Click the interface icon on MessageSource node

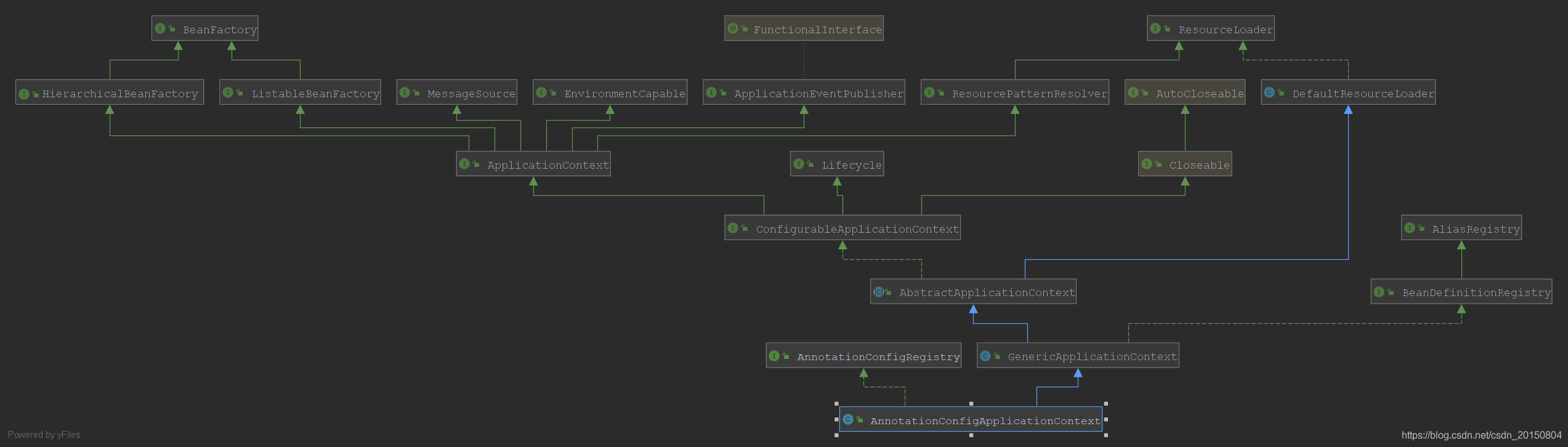405,92
